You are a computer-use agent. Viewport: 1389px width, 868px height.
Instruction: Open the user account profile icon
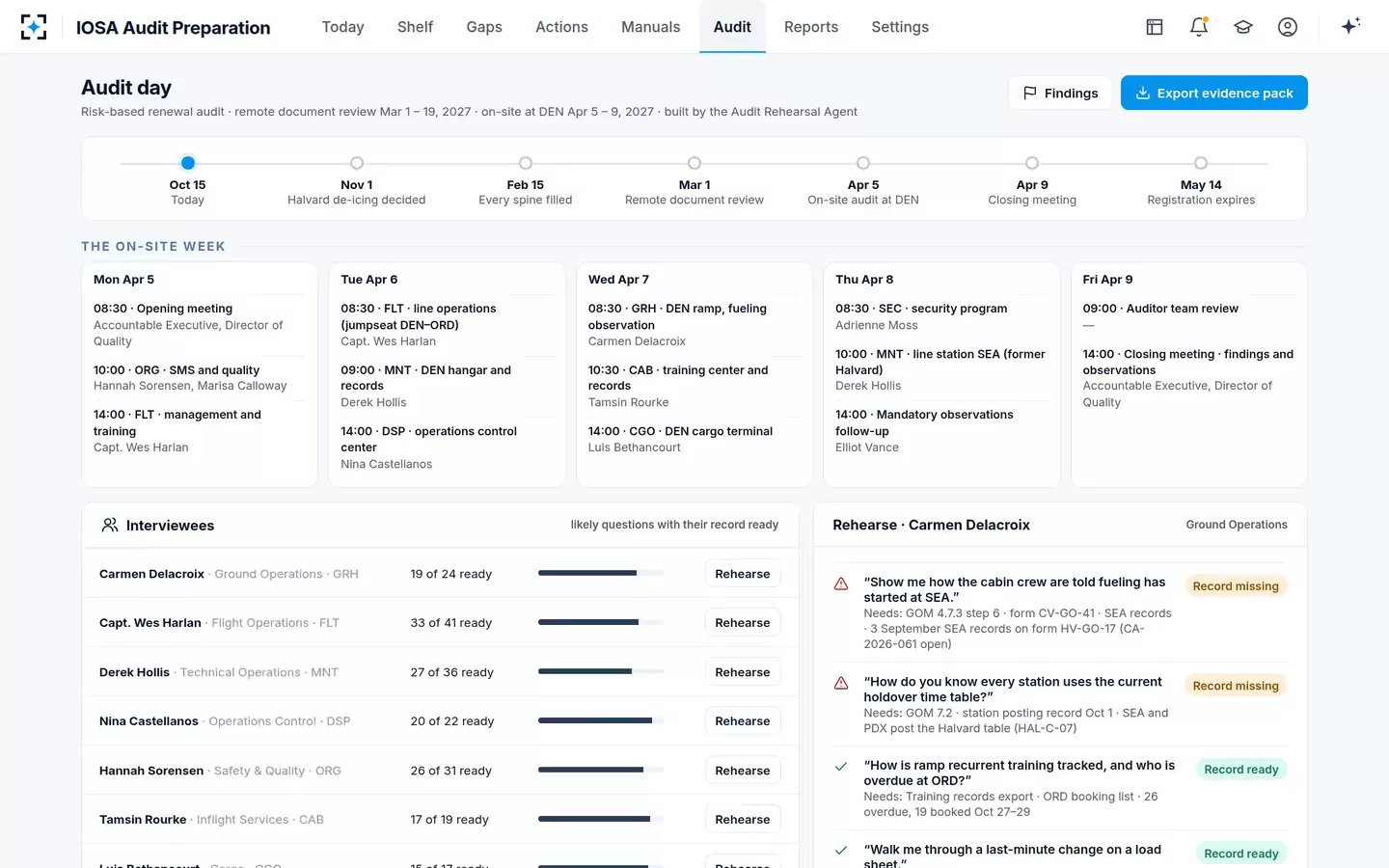pyautogui.click(x=1288, y=27)
